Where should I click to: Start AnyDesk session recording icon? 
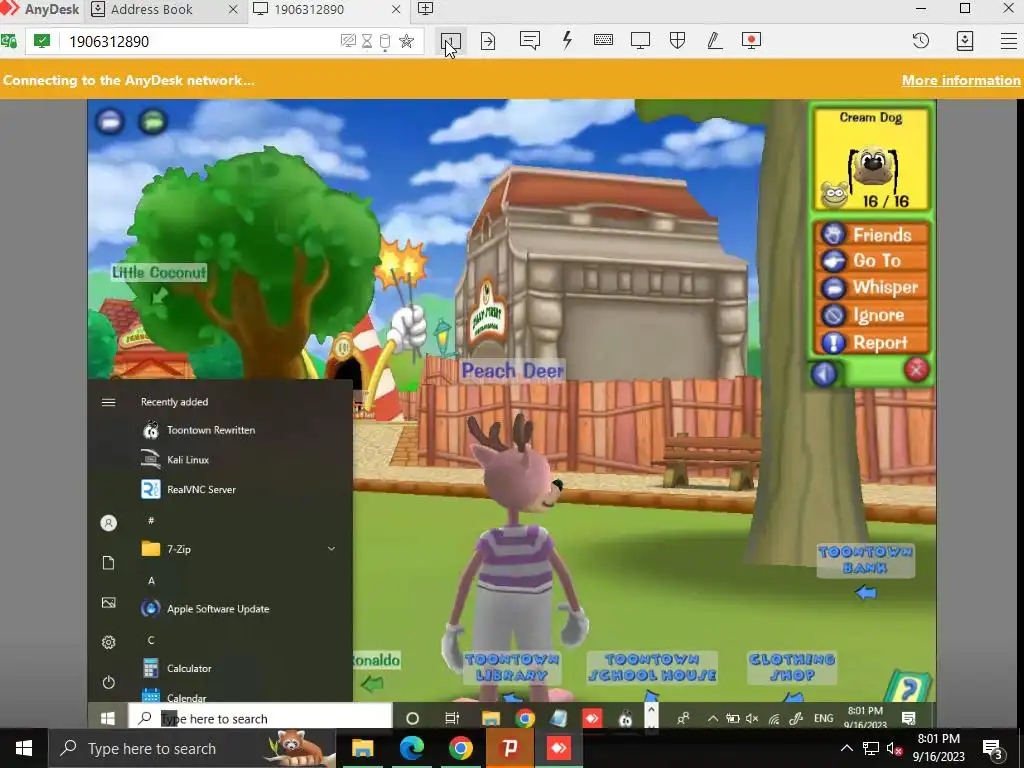pos(752,41)
